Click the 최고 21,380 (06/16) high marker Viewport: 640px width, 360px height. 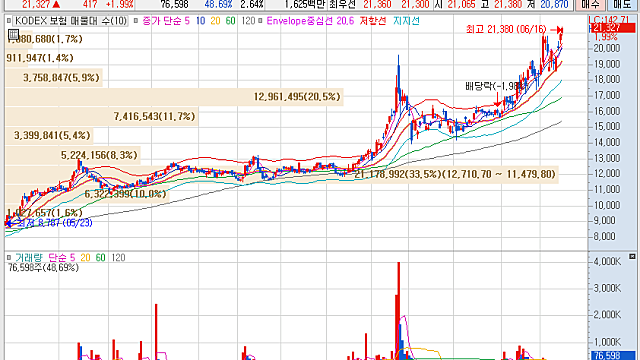point(514,29)
